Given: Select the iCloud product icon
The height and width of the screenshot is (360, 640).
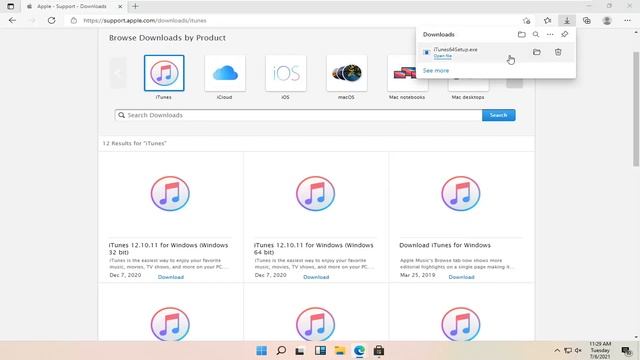Looking at the screenshot, I should tap(225, 73).
